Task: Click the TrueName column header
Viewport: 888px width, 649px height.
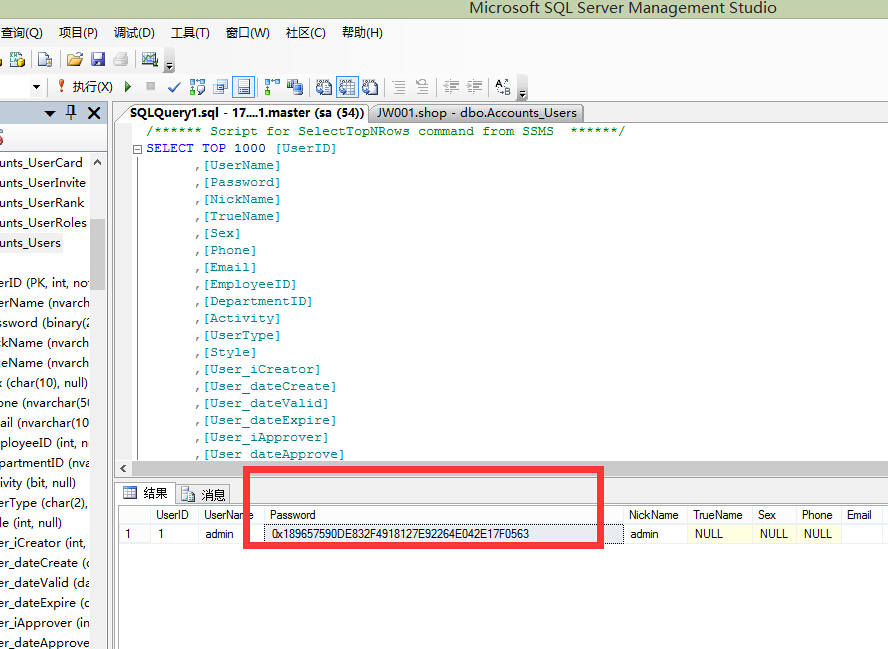Action: point(718,515)
